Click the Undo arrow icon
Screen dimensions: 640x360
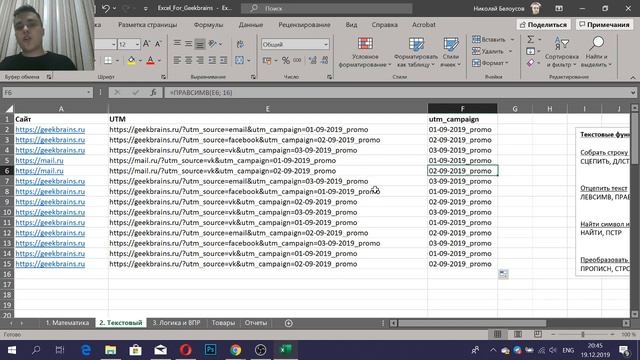pyautogui.click(x=106, y=8)
